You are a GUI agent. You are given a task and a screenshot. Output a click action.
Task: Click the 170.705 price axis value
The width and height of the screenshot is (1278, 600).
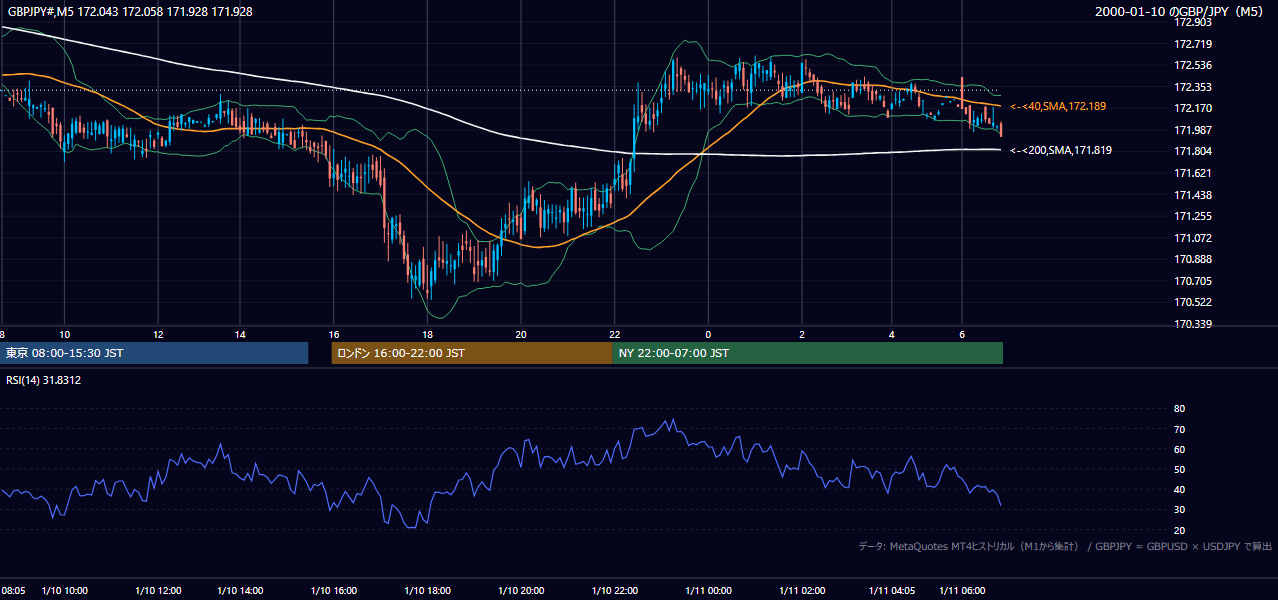(1193, 281)
